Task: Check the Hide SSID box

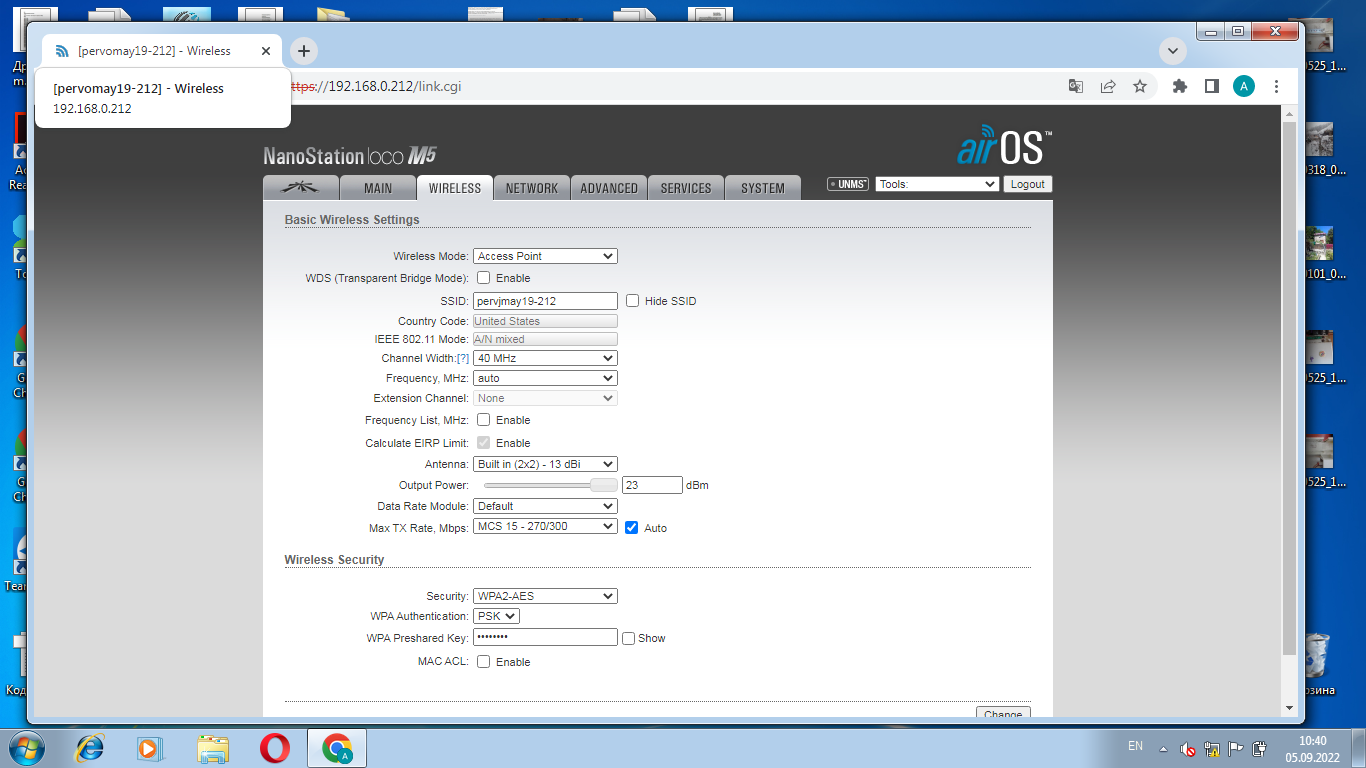Action: pyautogui.click(x=632, y=301)
